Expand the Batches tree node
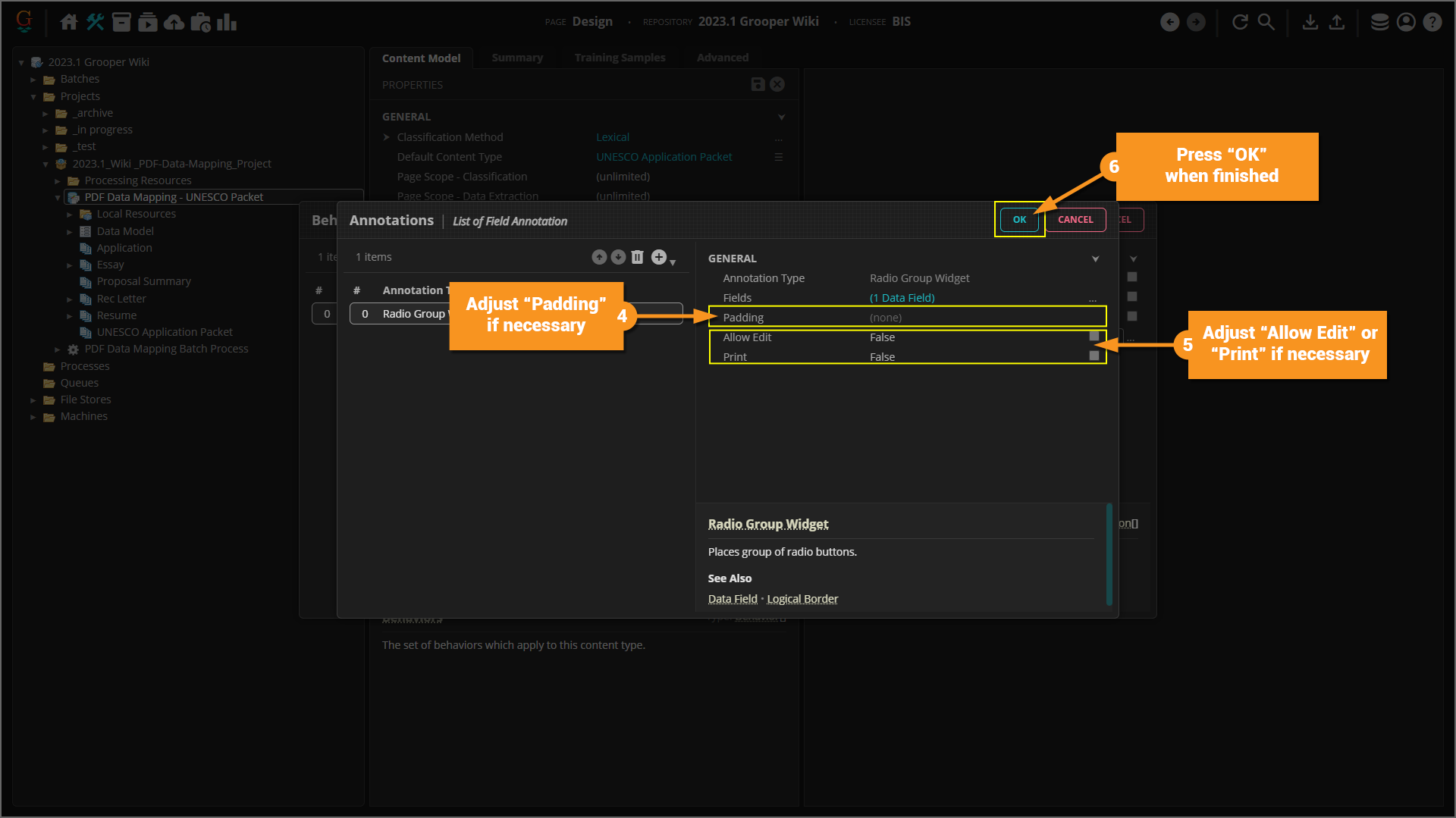This screenshot has width=1456, height=818. (x=33, y=80)
